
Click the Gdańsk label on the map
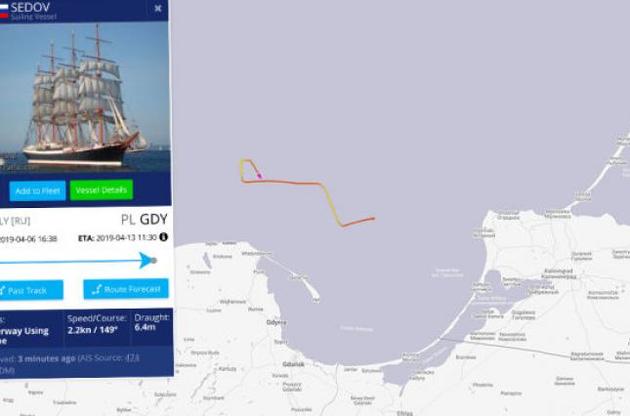tap(293, 364)
